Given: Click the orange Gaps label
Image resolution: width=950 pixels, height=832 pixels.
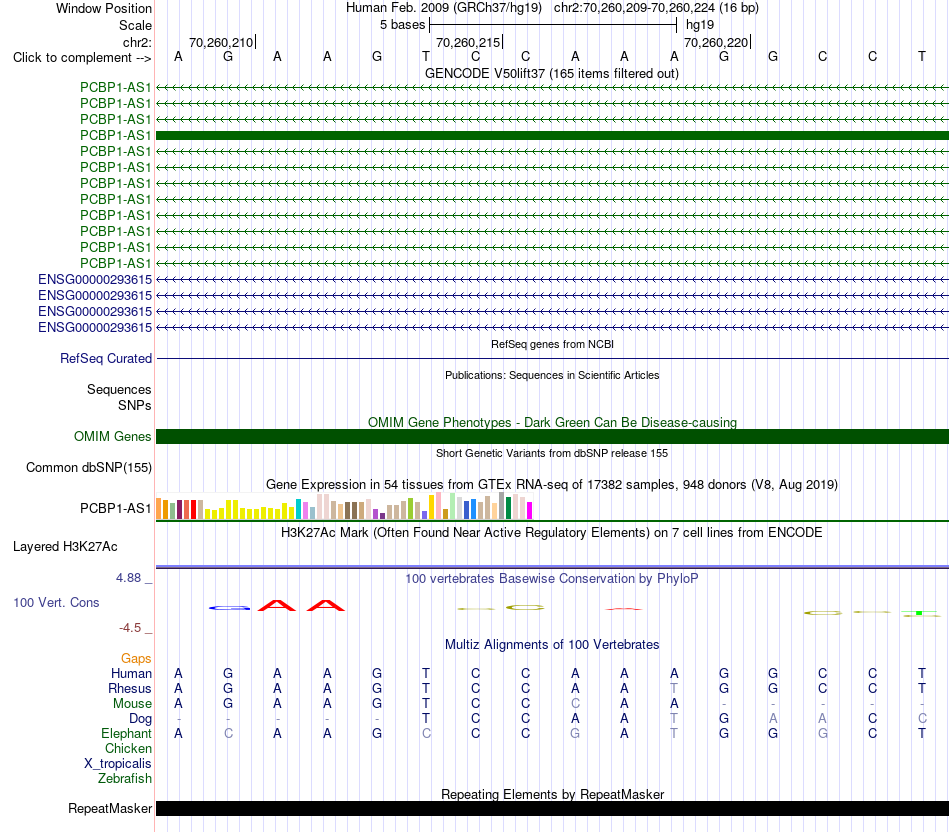Looking at the screenshot, I should (x=136, y=659).
